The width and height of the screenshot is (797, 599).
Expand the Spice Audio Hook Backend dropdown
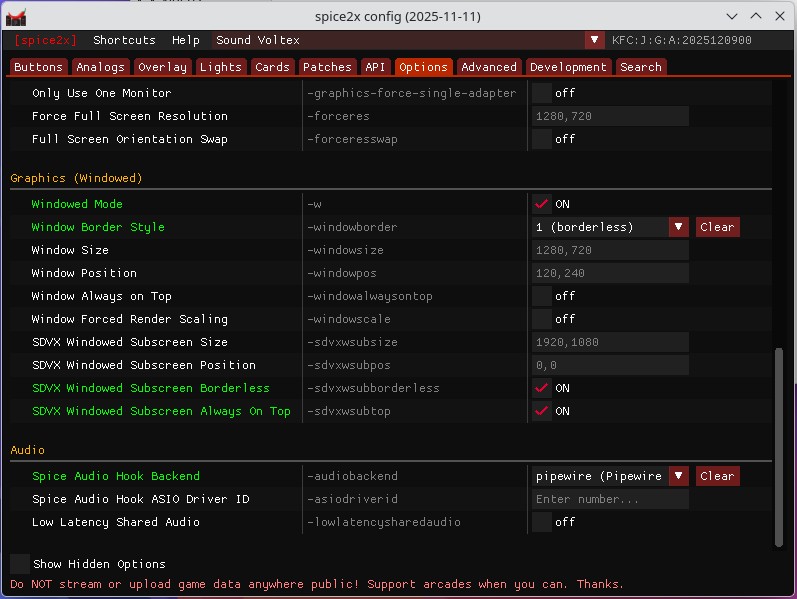pos(678,476)
